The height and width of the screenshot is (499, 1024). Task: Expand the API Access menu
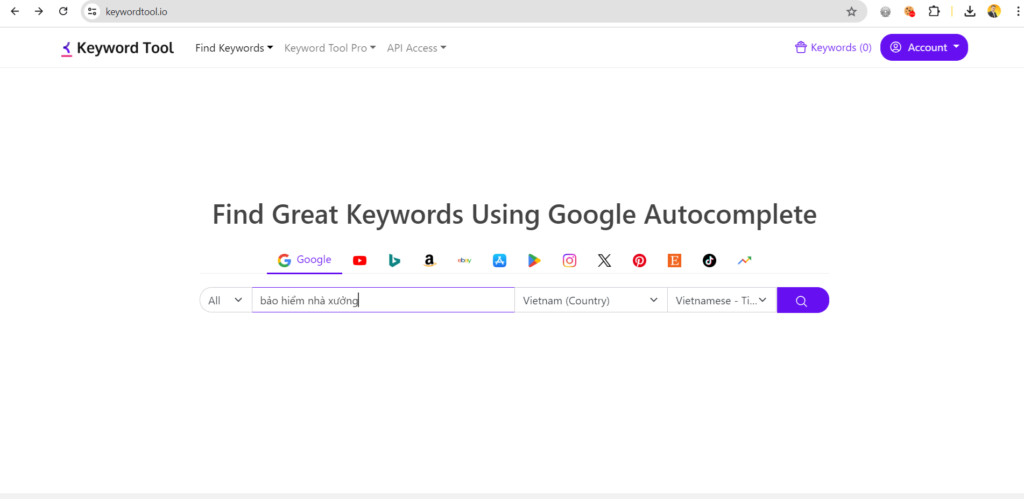(417, 48)
